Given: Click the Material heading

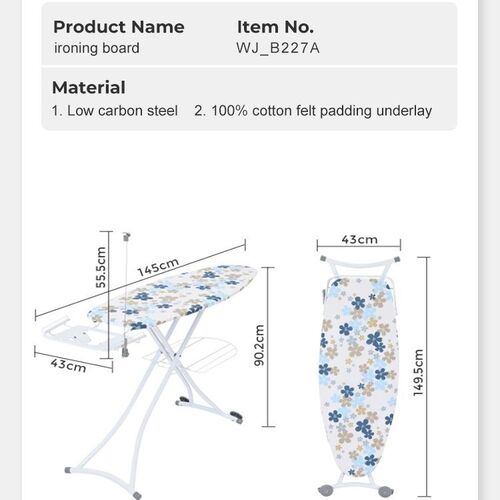Looking at the screenshot, I should 89,88.
